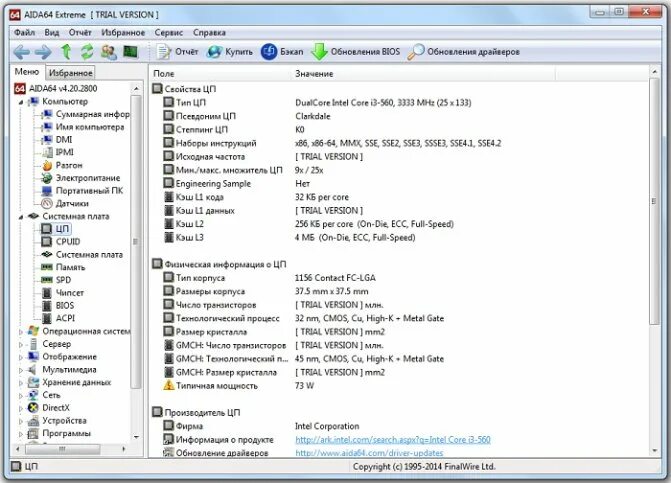
Task: Collapse the Компьютер tree node
Action: click(x=21, y=102)
